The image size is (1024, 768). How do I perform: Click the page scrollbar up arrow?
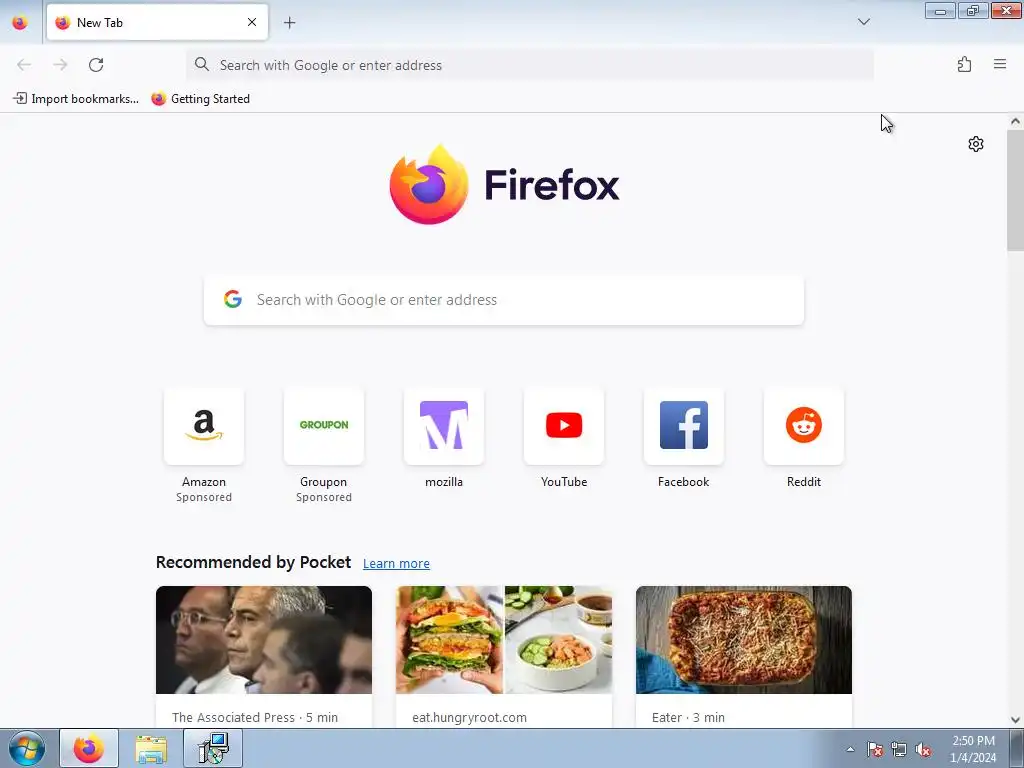[1015, 121]
